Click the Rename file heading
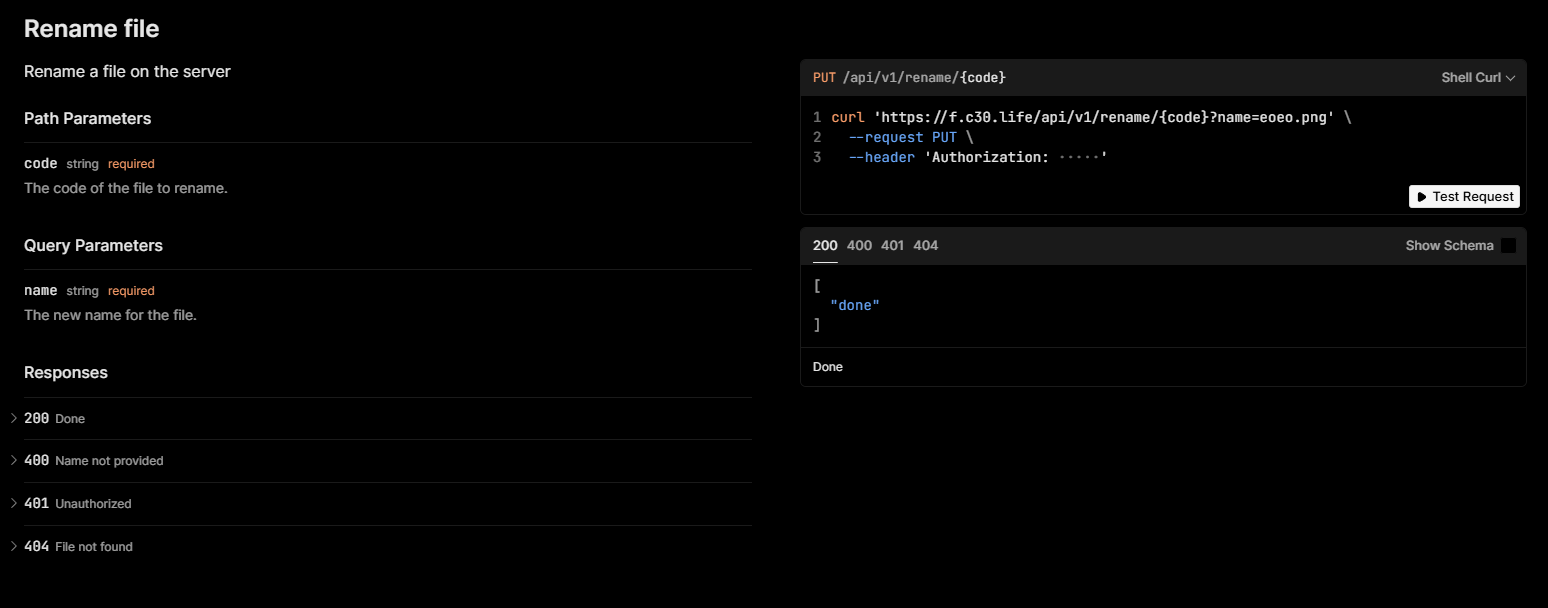The height and width of the screenshot is (608, 1548). [91, 29]
